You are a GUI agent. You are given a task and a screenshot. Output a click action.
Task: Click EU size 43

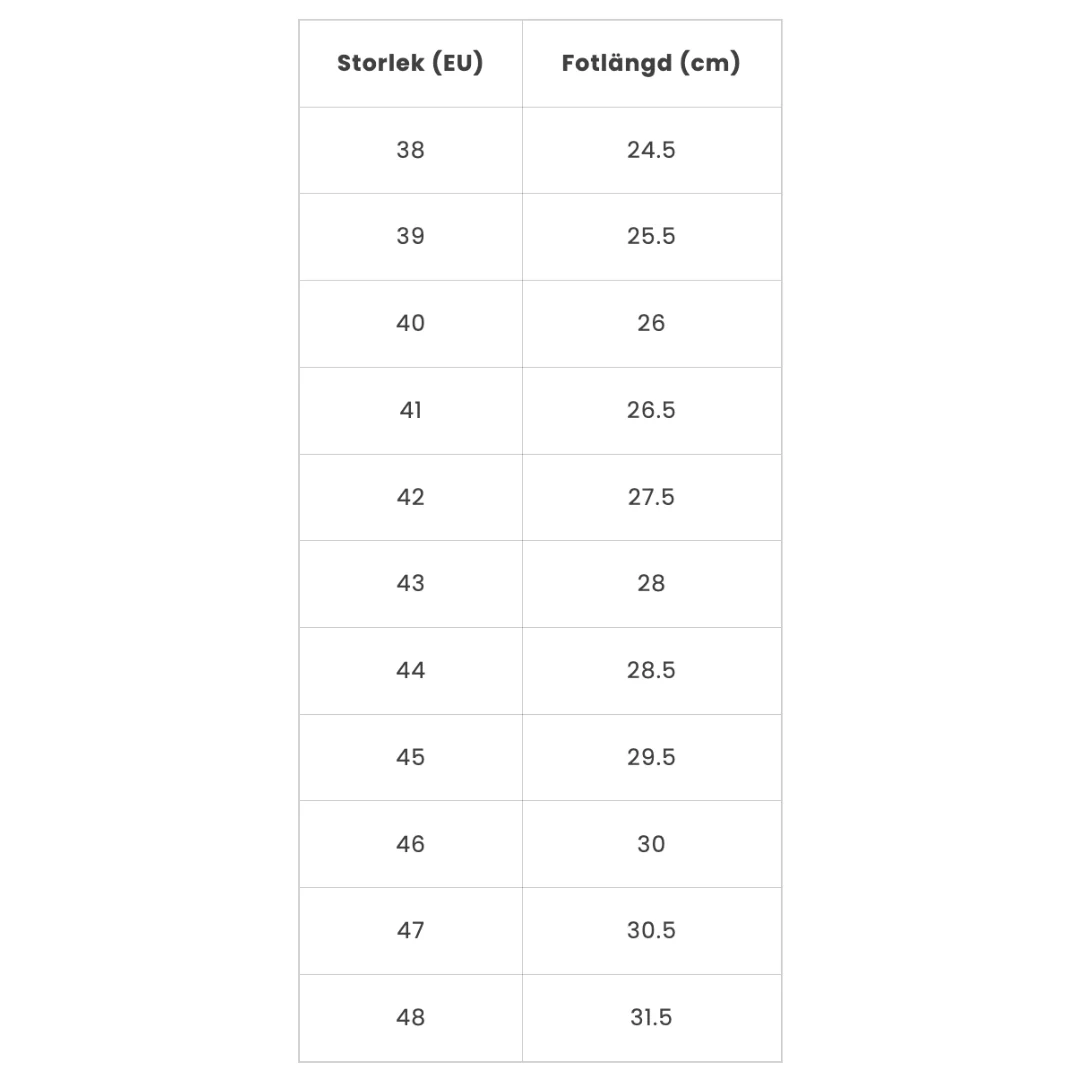click(x=410, y=583)
